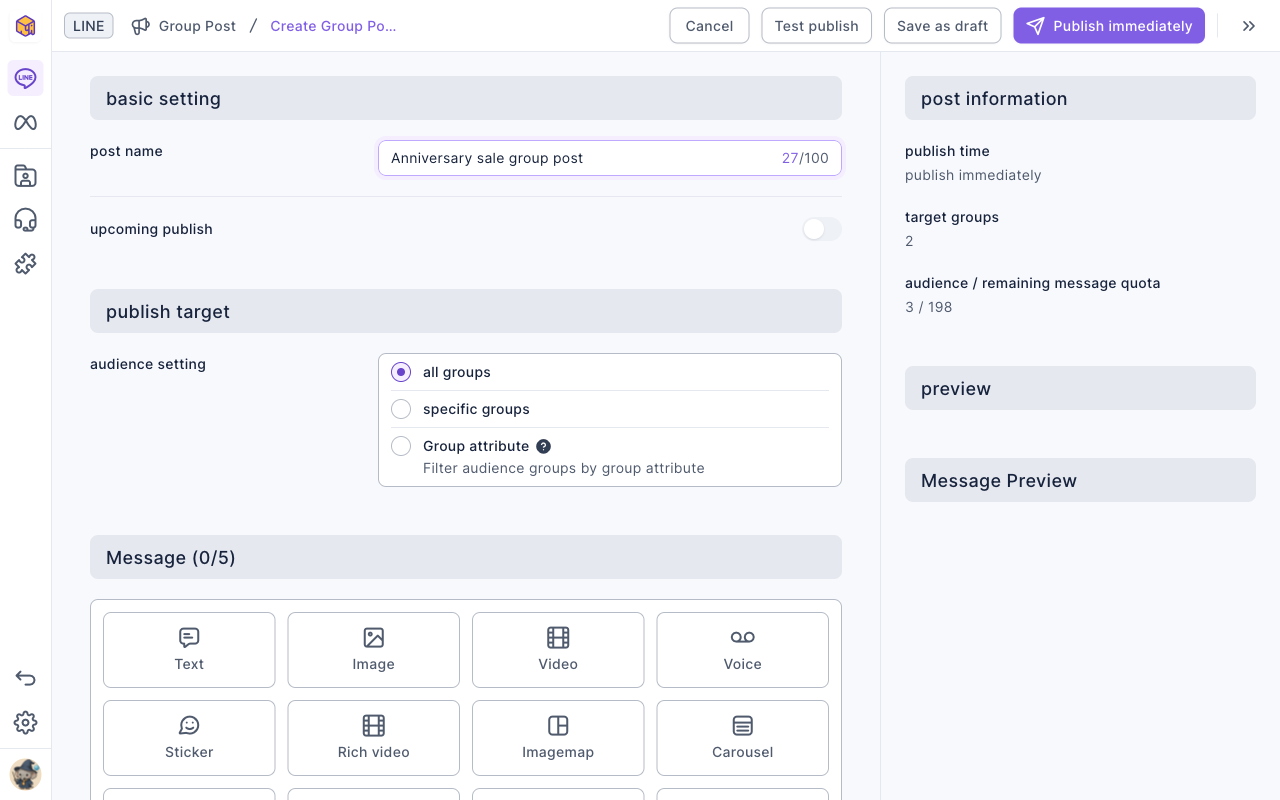Click the back arrow sidebar icon

[26, 679]
